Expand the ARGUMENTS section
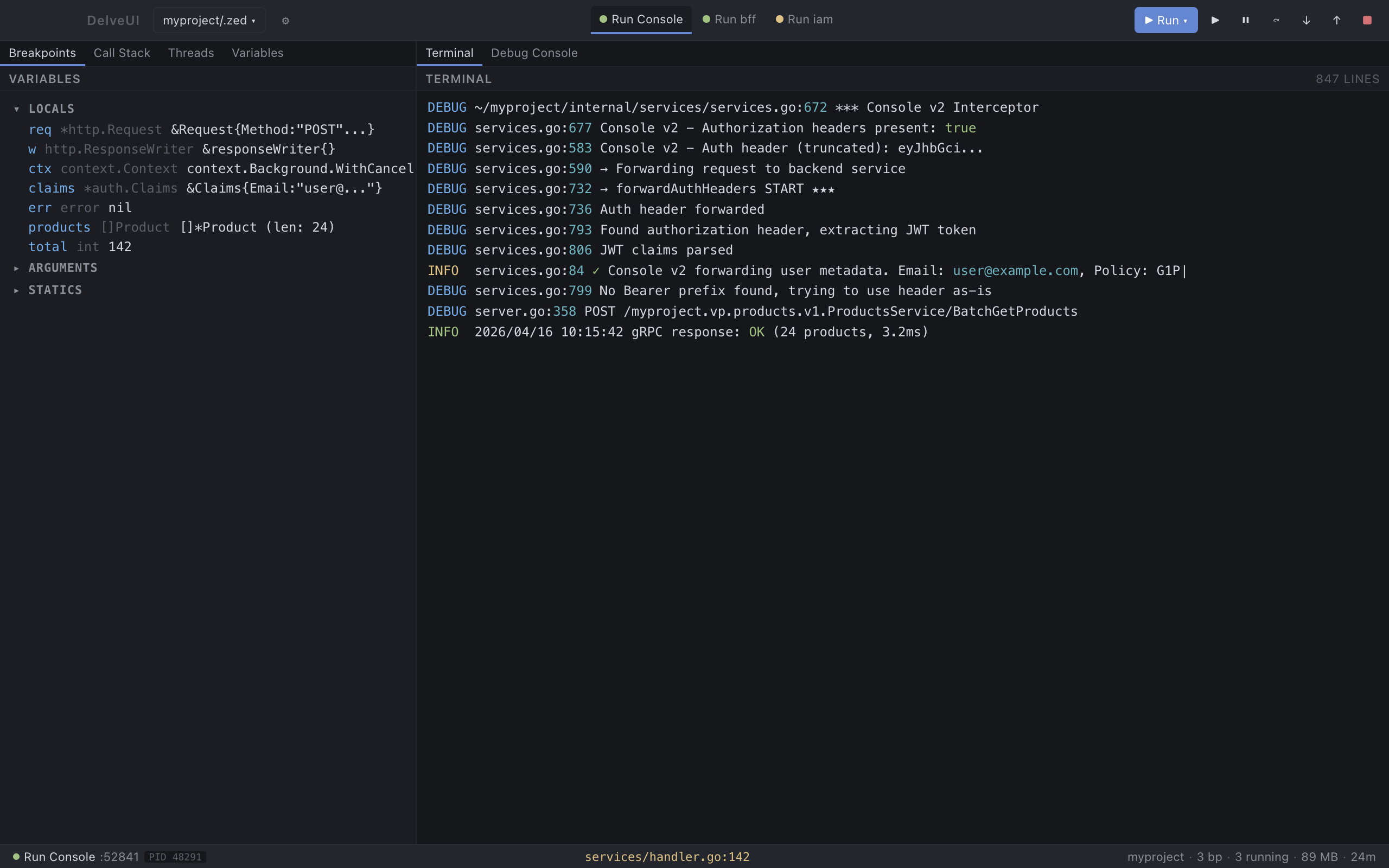Viewport: 1389px width, 868px height. [x=16, y=267]
